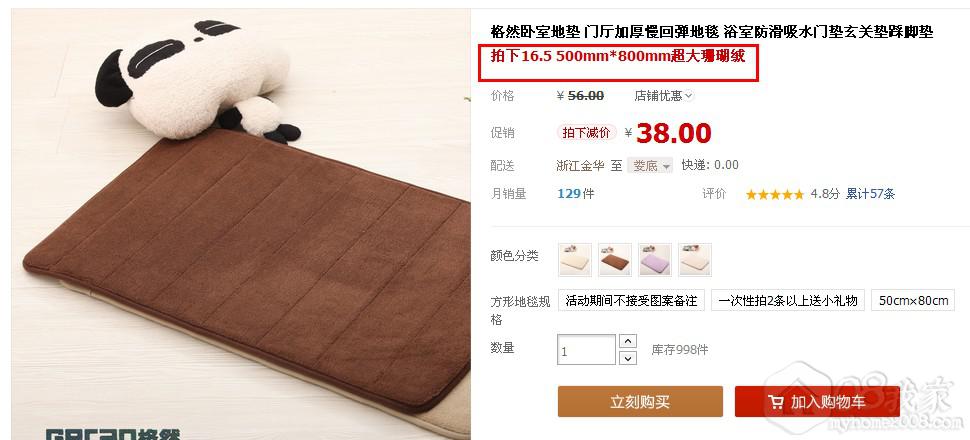Choose 一次性拍2条以上送小礼物 option
Viewport: 970px width, 440px height.
tap(788, 301)
